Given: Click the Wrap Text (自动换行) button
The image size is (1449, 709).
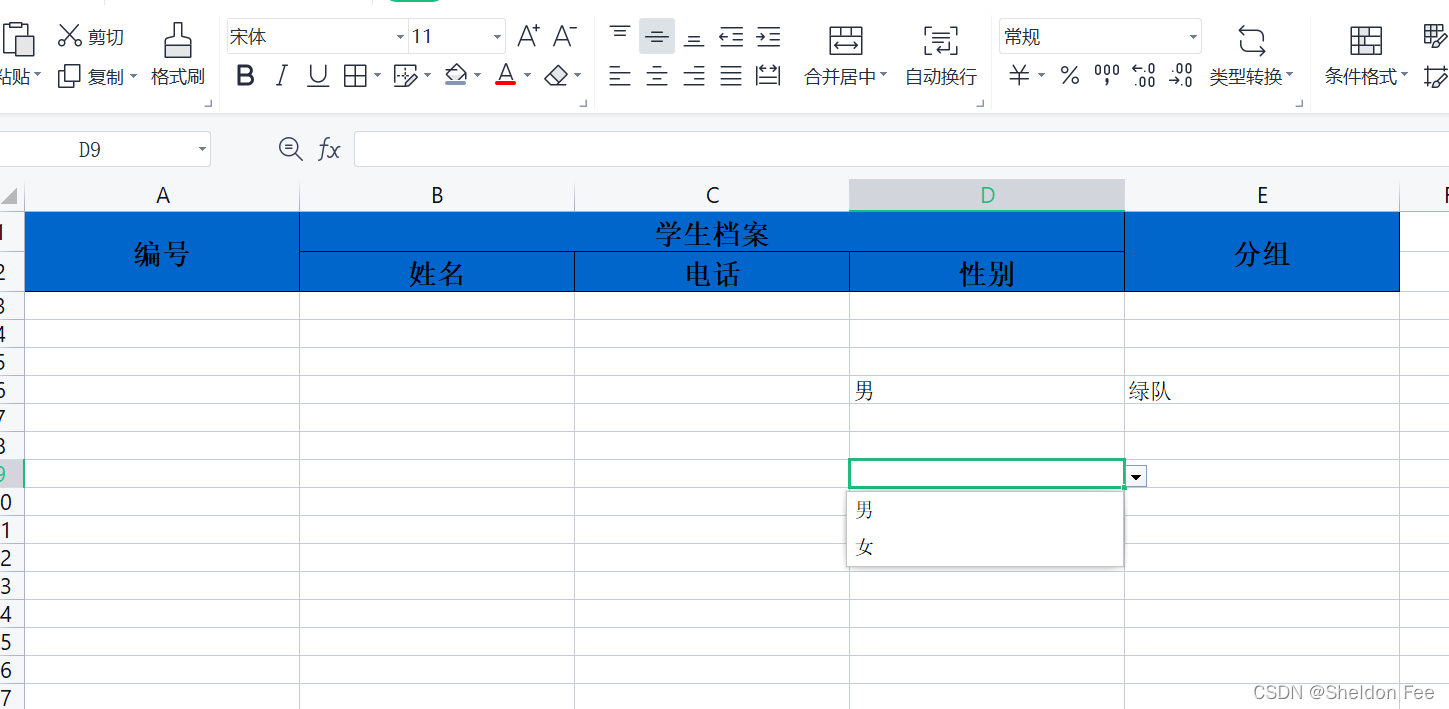Looking at the screenshot, I should [941, 55].
